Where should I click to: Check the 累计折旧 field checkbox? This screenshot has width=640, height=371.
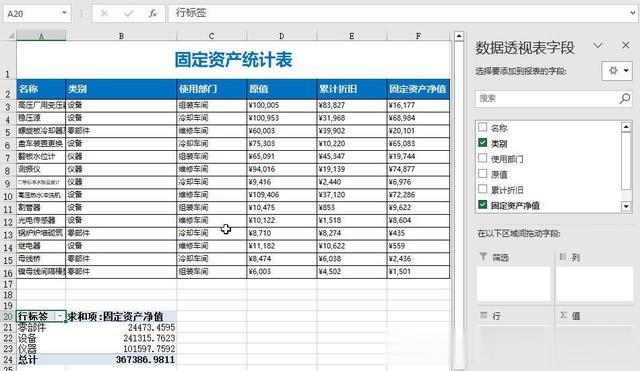coord(482,189)
